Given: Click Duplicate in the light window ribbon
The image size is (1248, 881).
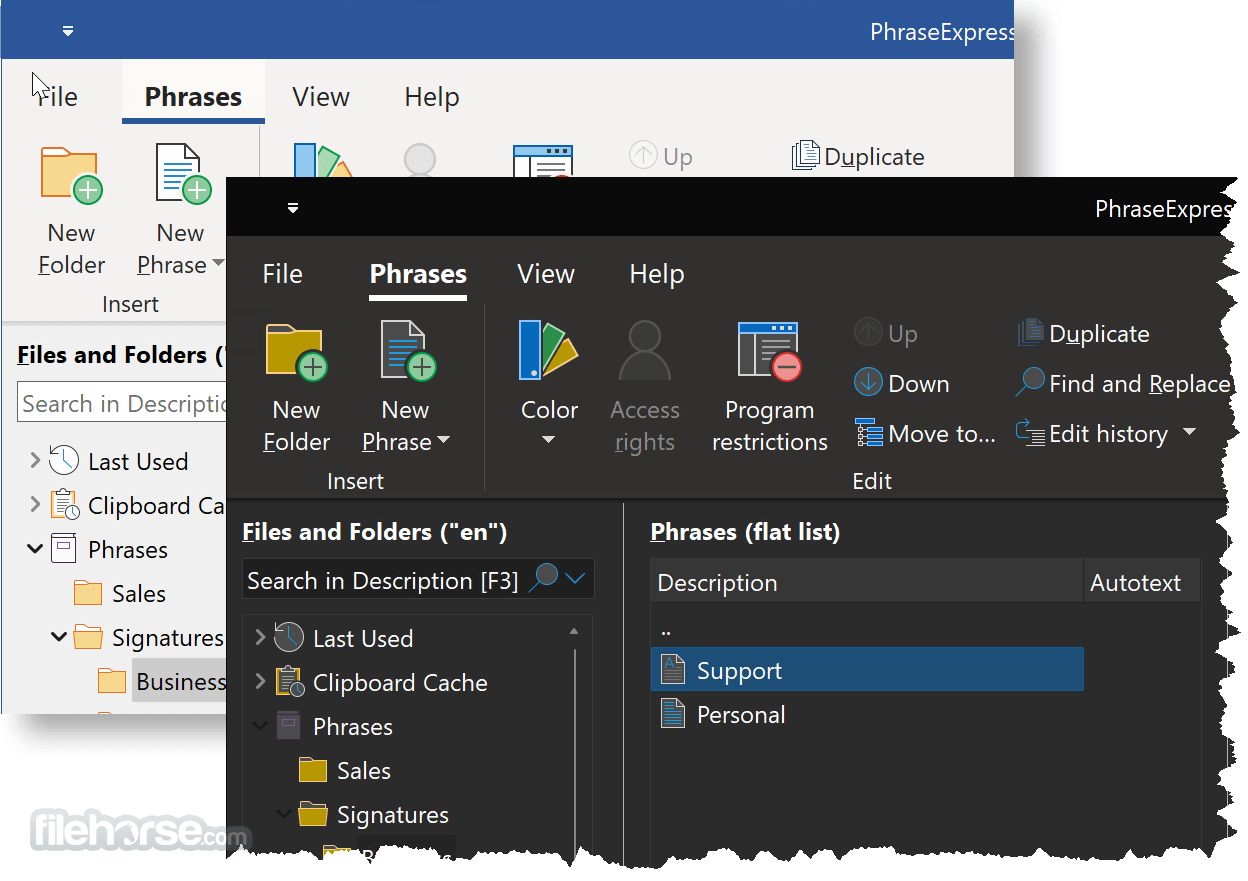Looking at the screenshot, I should coord(858,156).
